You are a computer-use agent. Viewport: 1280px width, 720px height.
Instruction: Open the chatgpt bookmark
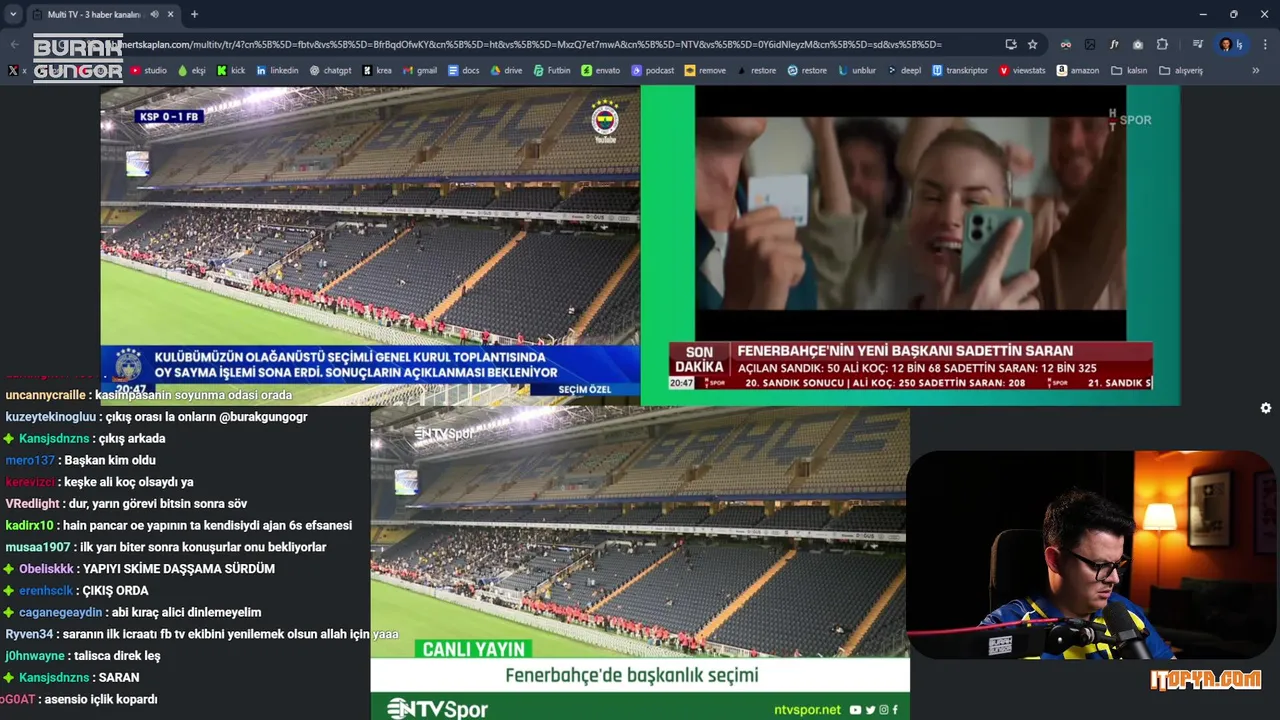tap(330, 71)
